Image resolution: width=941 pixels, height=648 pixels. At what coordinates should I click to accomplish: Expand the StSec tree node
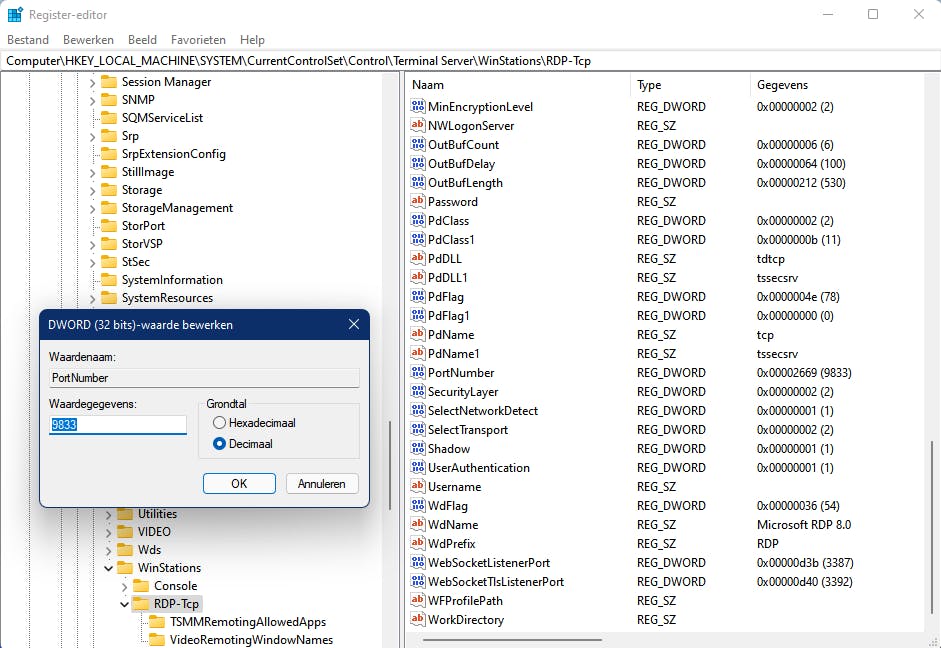[92, 262]
